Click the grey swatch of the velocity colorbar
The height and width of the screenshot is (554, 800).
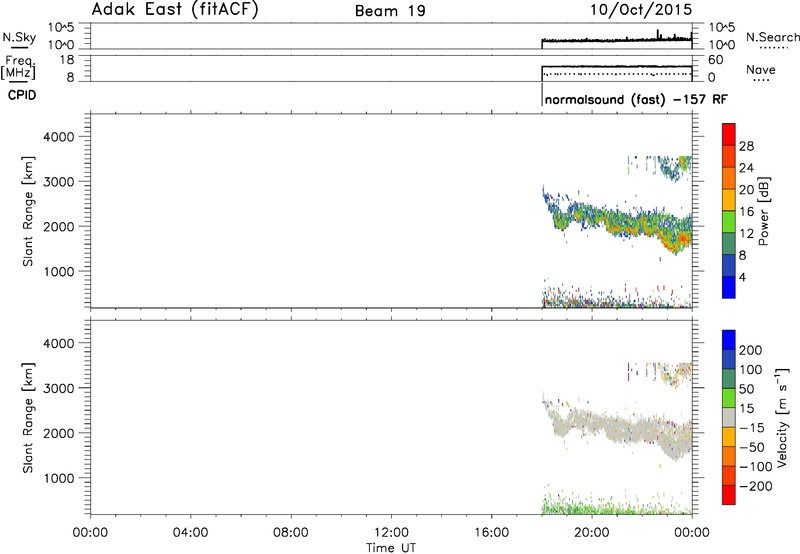(729, 418)
